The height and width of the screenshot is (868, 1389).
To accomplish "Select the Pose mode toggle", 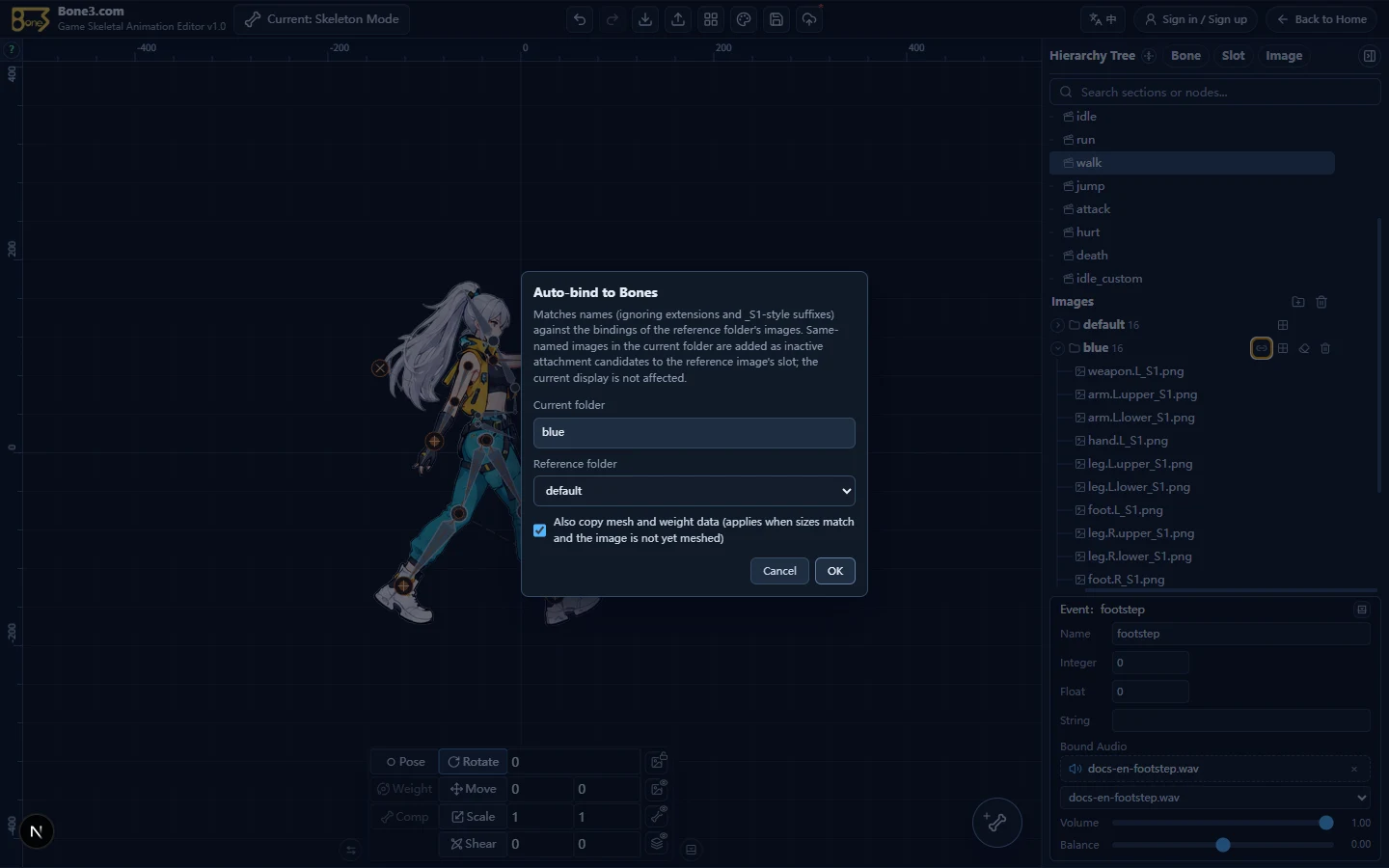I will click(x=405, y=762).
